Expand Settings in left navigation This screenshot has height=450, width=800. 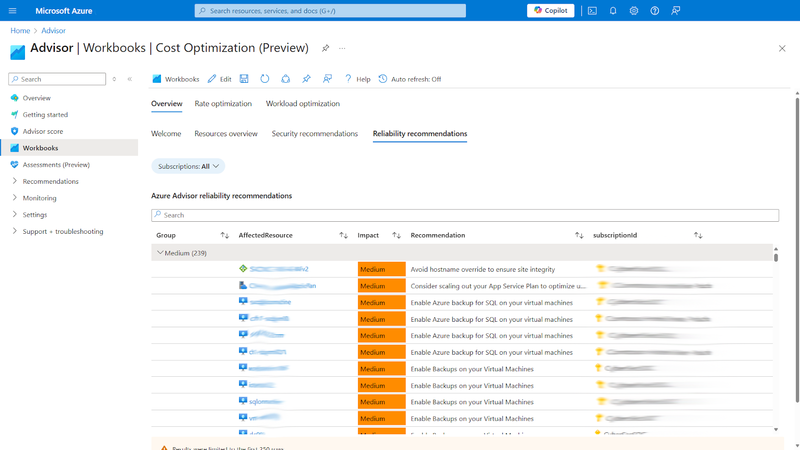pyautogui.click(x=14, y=215)
